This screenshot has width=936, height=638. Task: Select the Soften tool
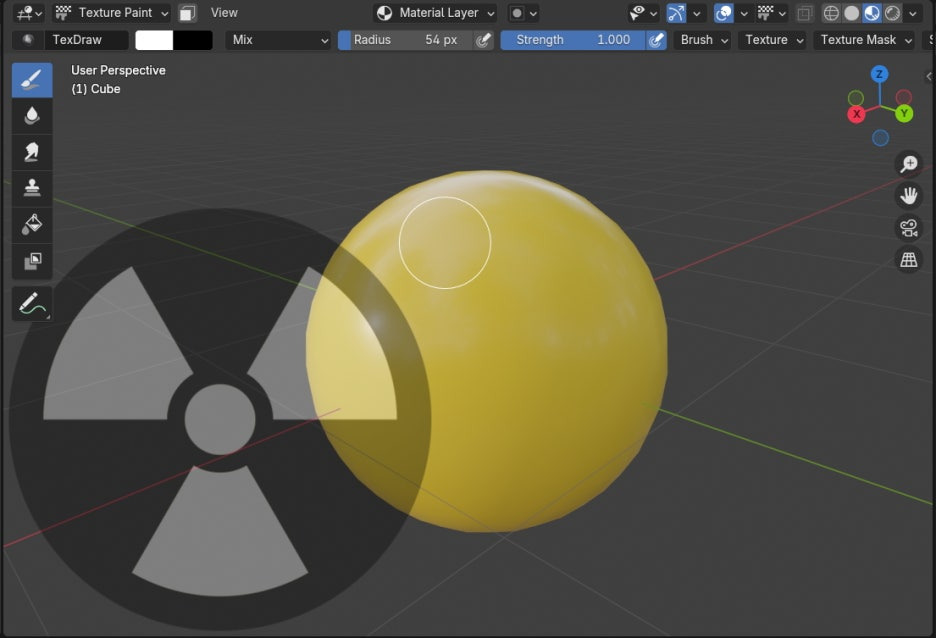[x=32, y=116]
